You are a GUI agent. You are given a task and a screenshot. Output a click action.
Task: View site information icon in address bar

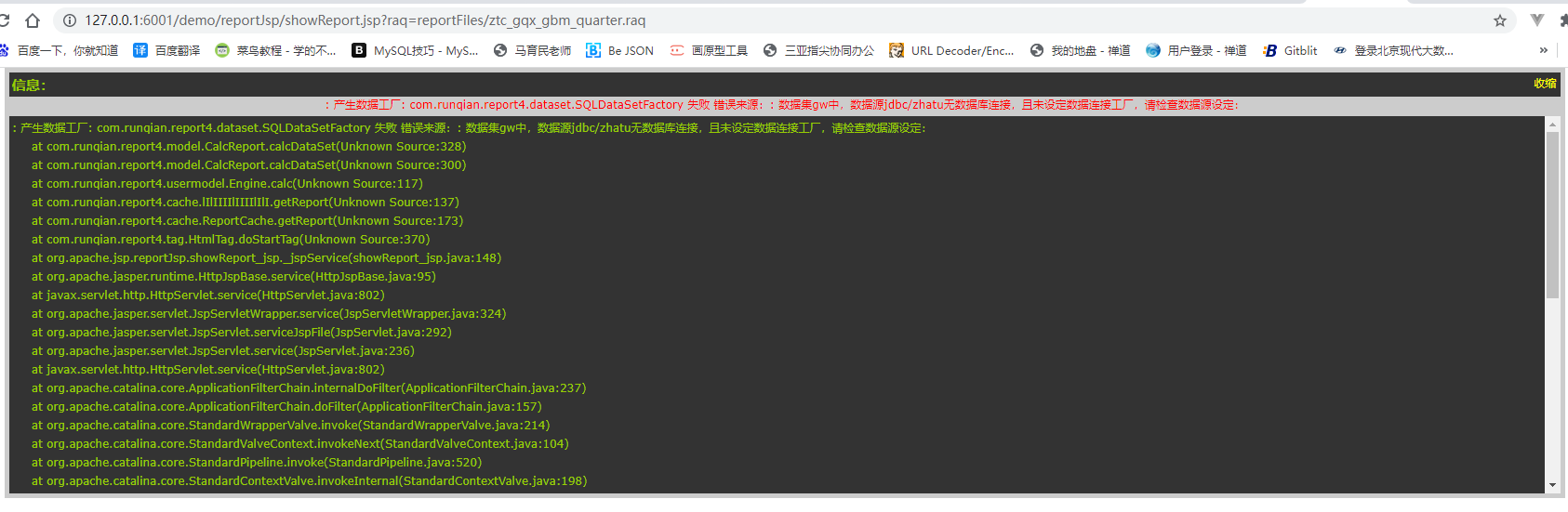[x=70, y=20]
